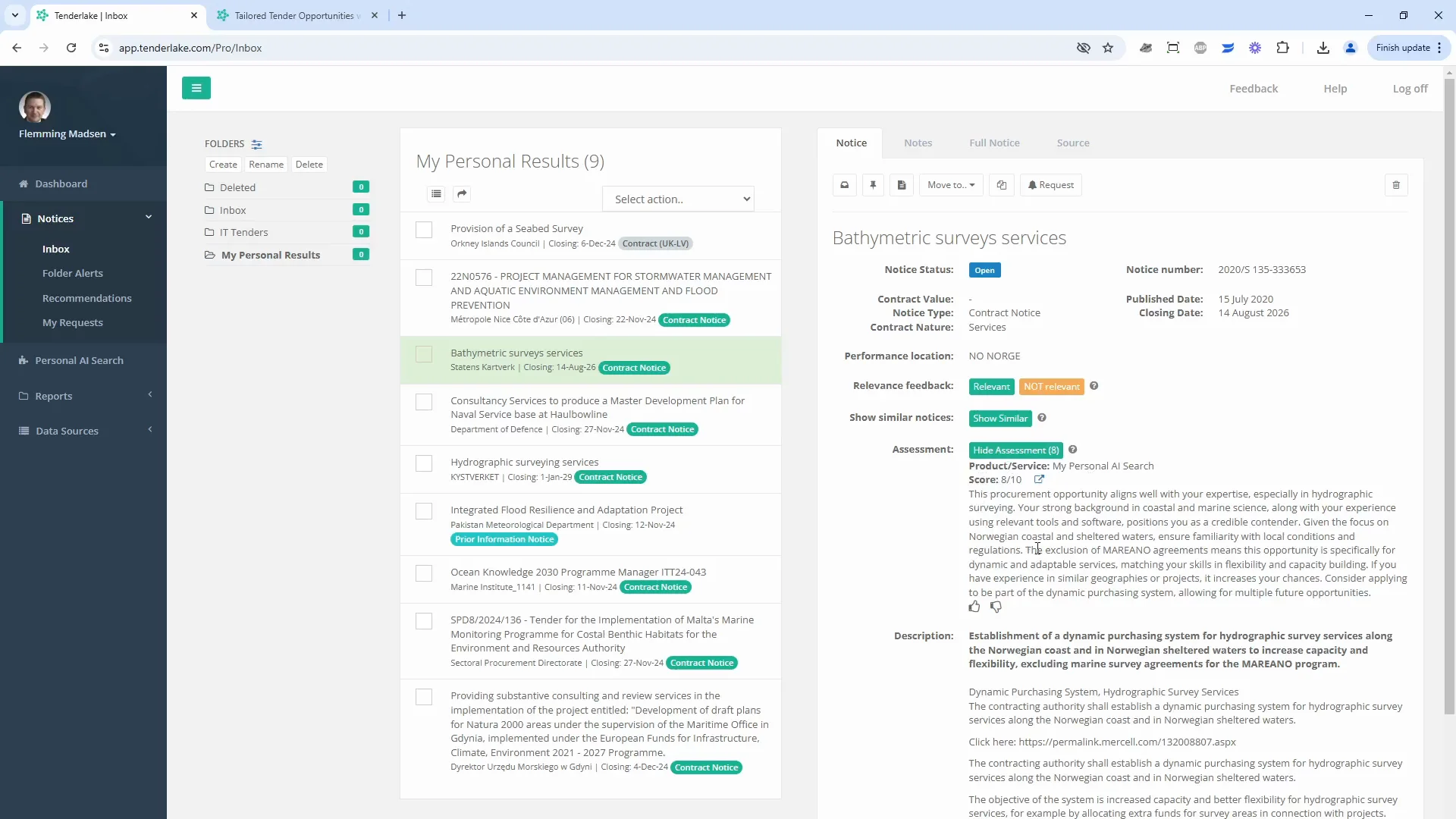Click the thumbs up icon under the assessment
This screenshot has height=819, width=1456.
974,607
